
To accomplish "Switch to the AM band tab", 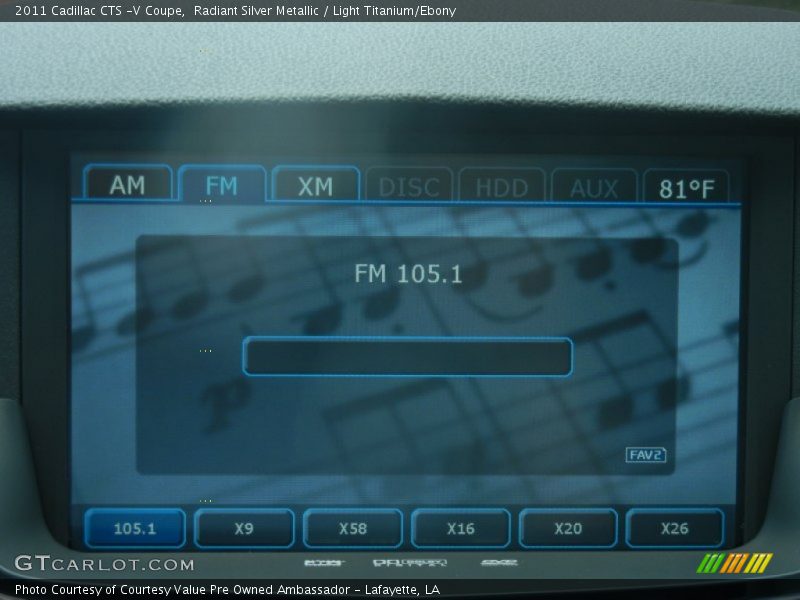I will (x=128, y=183).
